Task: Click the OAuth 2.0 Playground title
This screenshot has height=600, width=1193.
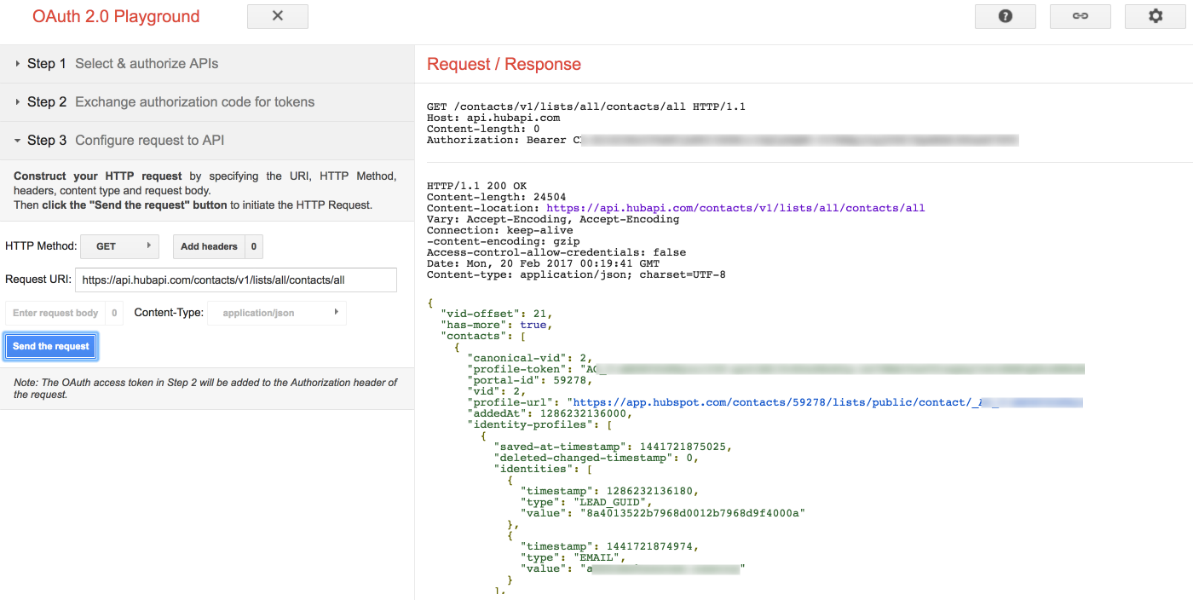Action: point(116,16)
